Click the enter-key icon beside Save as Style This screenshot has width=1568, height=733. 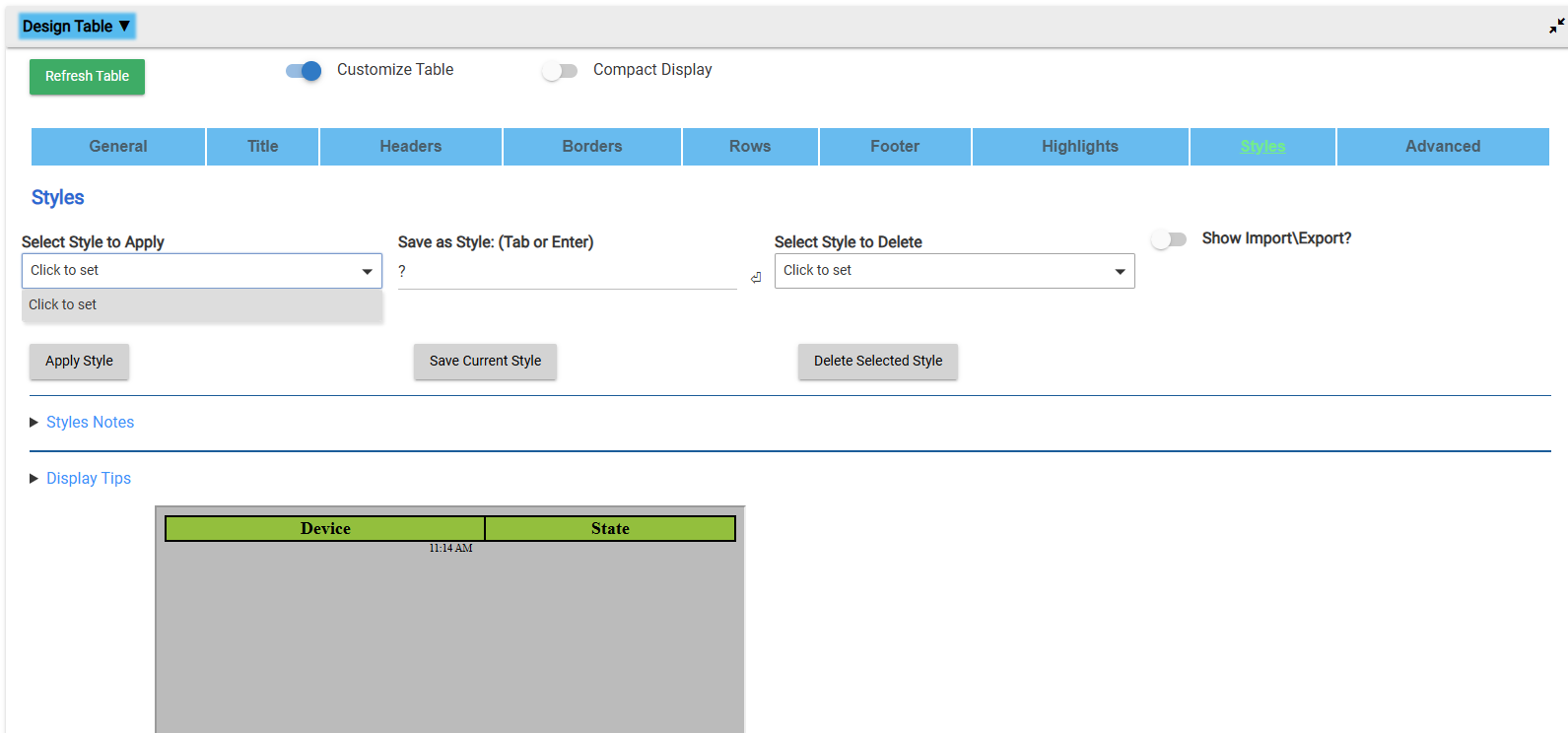pos(756,278)
